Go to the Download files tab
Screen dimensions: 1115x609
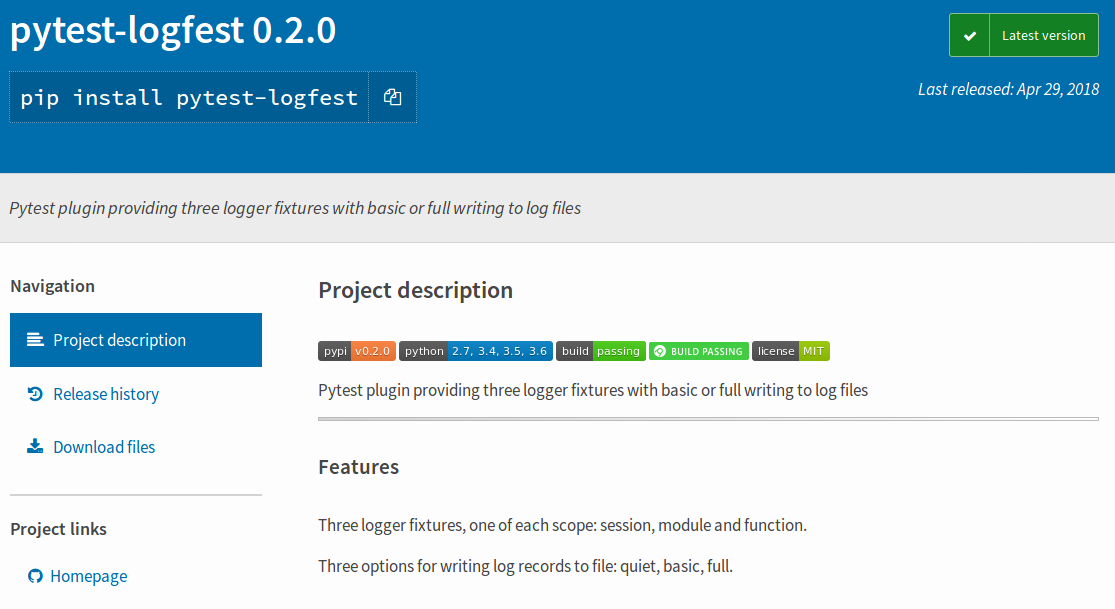coord(104,447)
